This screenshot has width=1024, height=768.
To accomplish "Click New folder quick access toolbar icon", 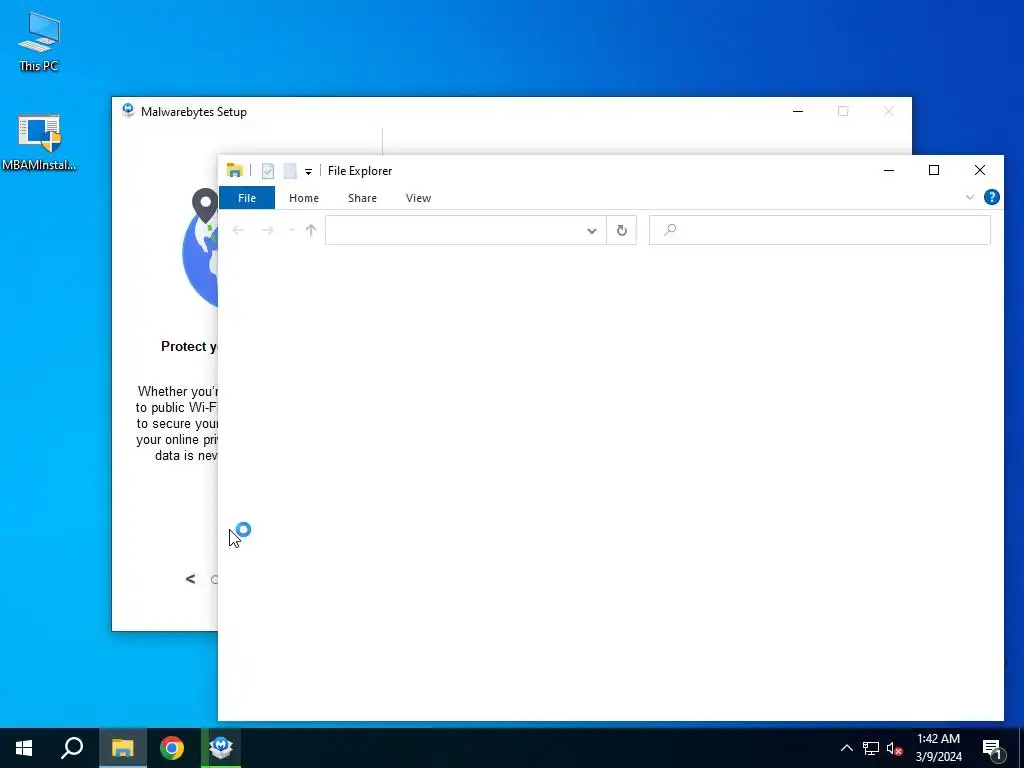I will pyautogui.click(x=290, y=171).
